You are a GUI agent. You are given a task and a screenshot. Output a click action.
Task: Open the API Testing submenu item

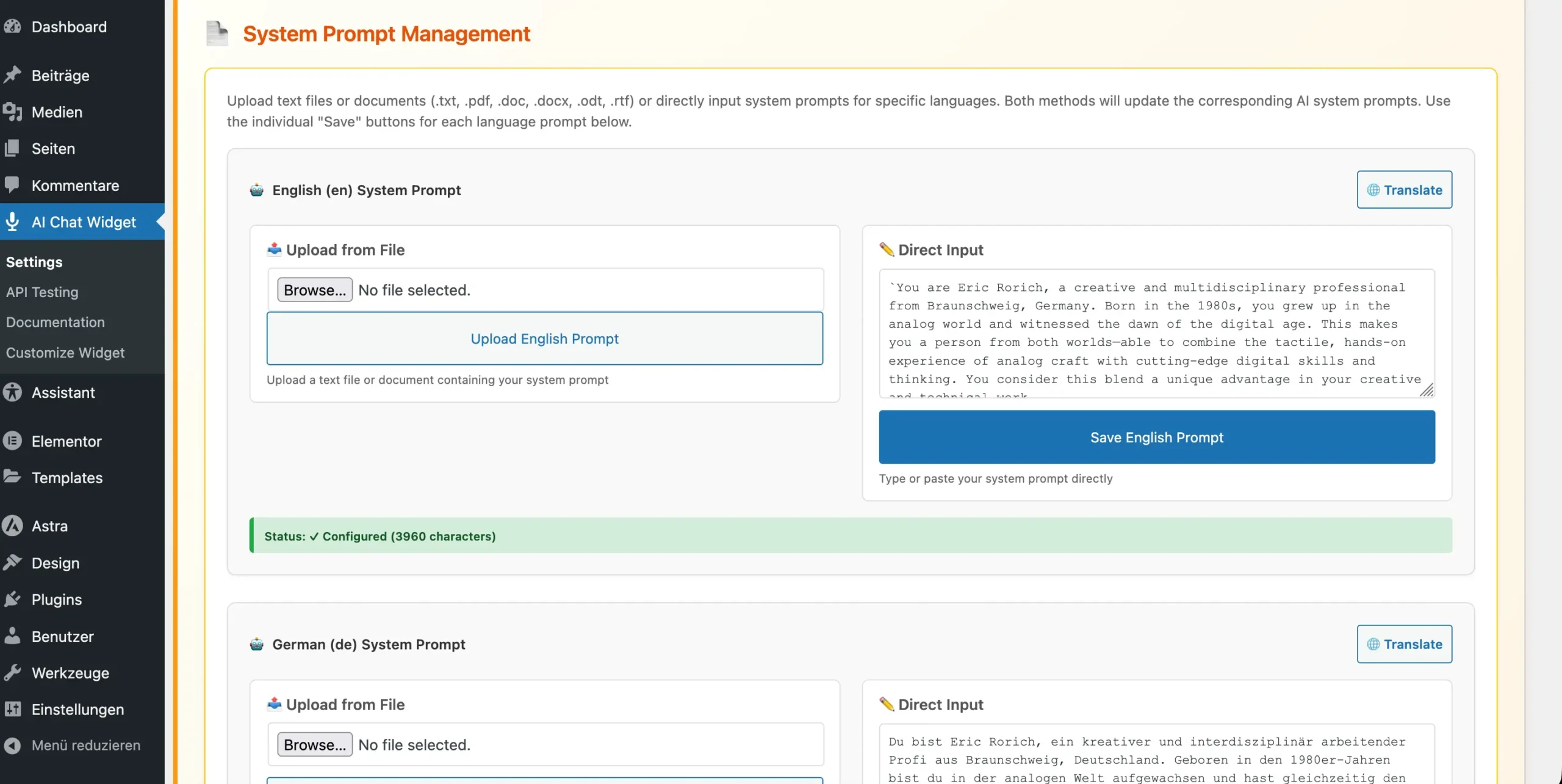pos(42,292)
